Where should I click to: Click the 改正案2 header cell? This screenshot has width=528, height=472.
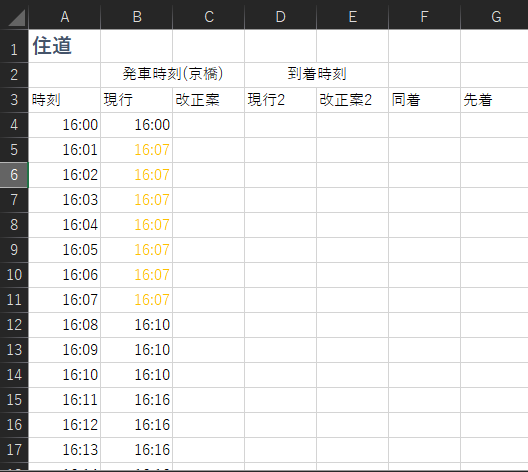[353, 100]
